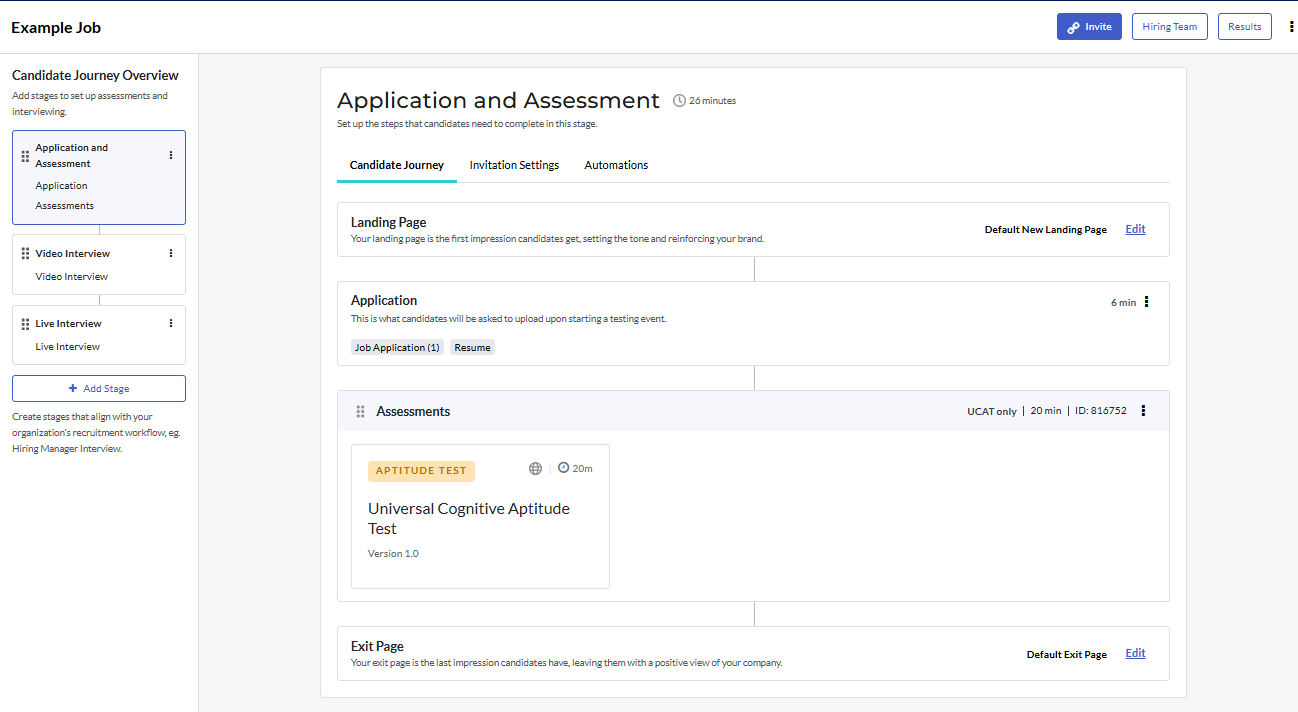
Task: Click the clock icon beside 20m
Action: coord(563,468)
